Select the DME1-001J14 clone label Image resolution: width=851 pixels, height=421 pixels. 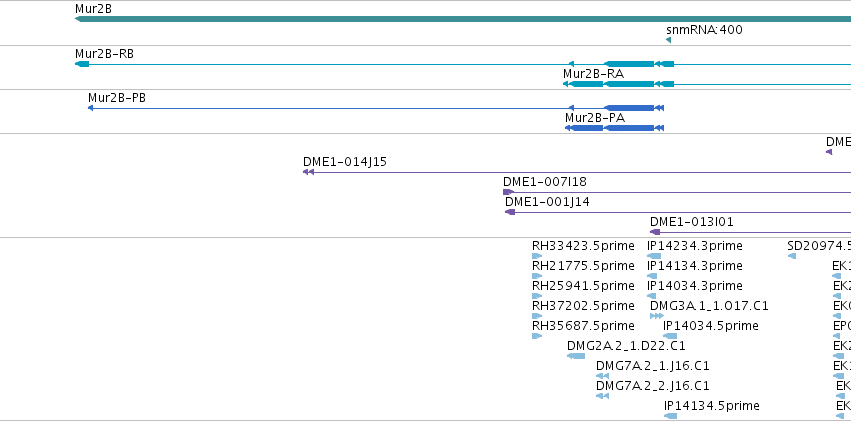[547, 202]
